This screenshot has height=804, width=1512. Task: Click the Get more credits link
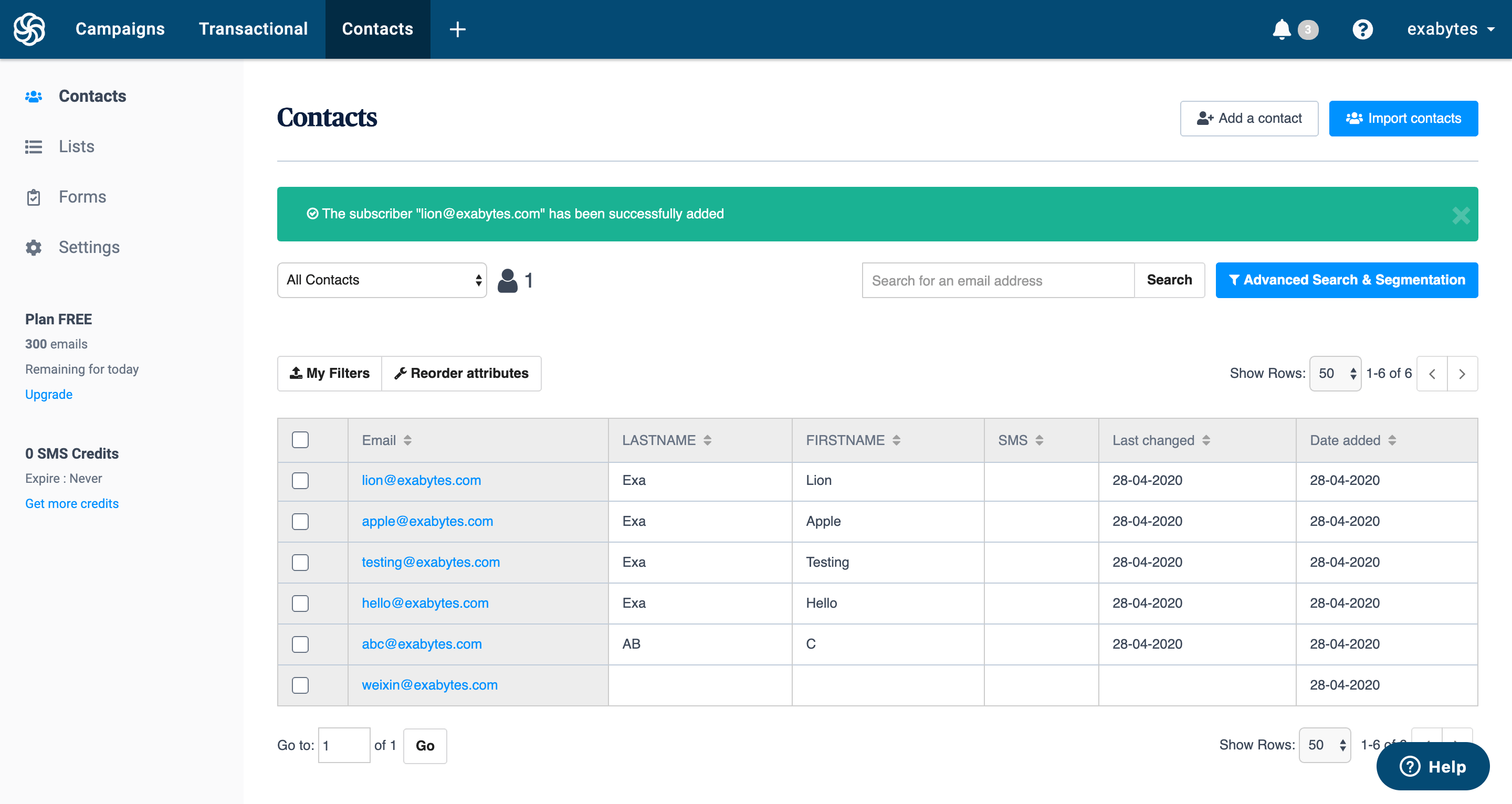point(71,503)
